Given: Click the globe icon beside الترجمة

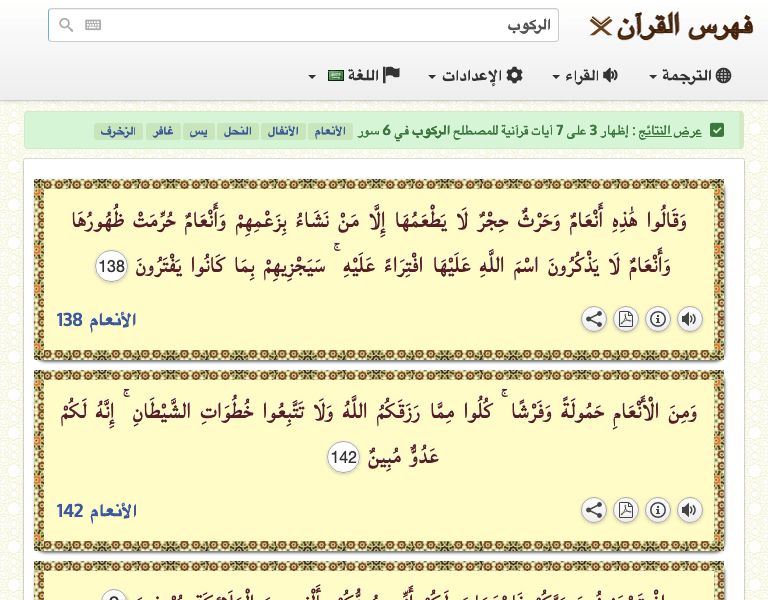Looking at the screenshot, I should point(723,75).
